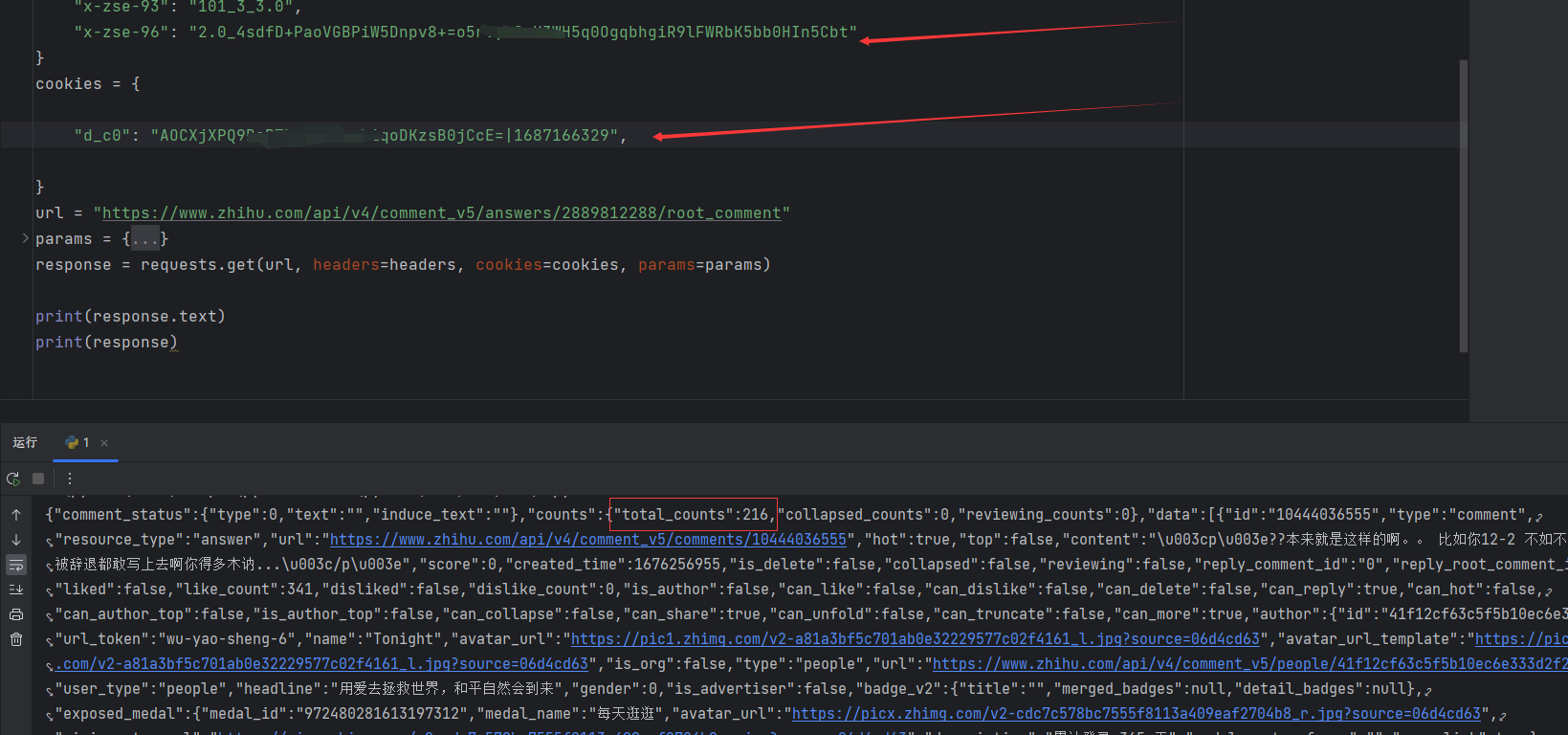The image size is (1568, 735).
Task: Click the up arrow in the console sidebar
Action: click(16, 515)
